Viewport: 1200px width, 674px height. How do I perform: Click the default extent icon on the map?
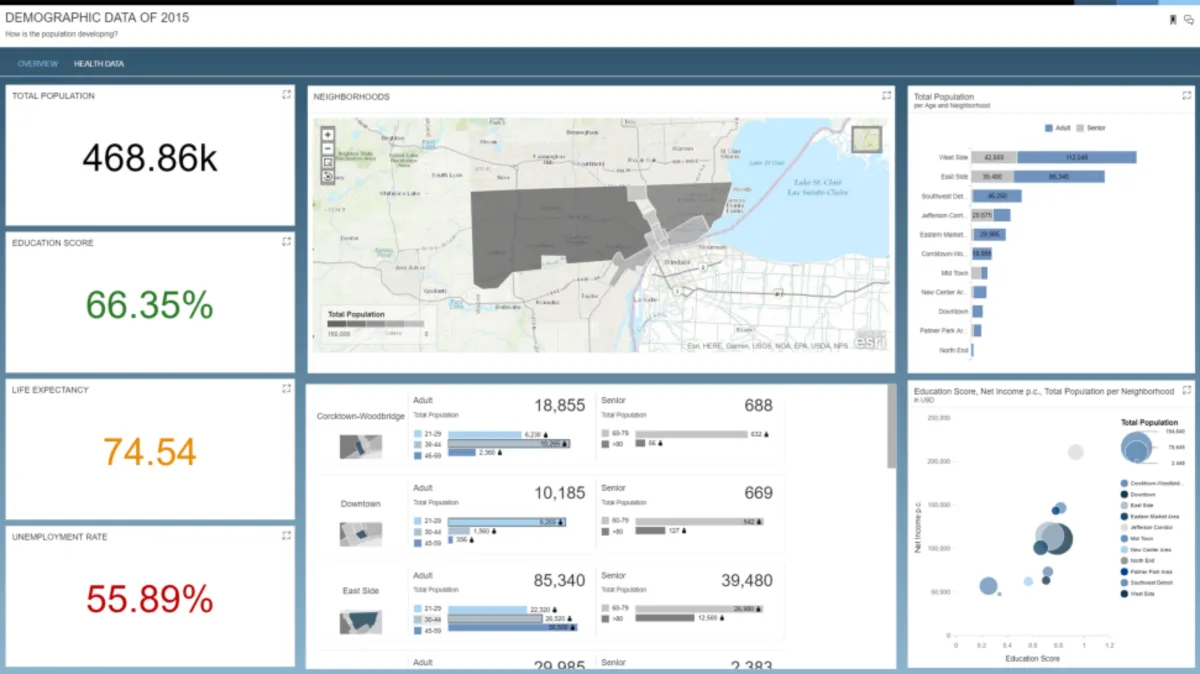click(x=326, y=162)
